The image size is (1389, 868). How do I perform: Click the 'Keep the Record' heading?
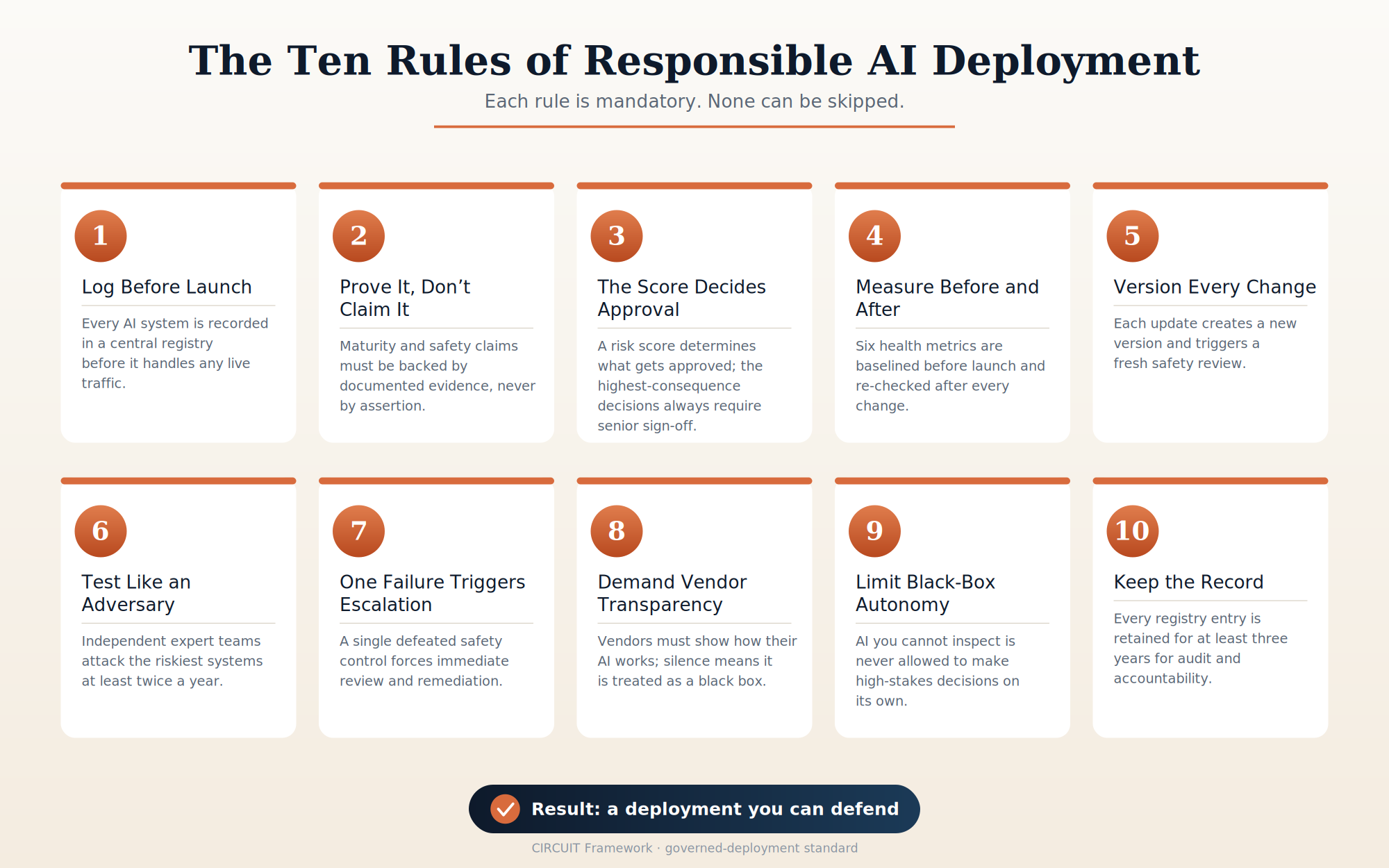point(1188,582)
